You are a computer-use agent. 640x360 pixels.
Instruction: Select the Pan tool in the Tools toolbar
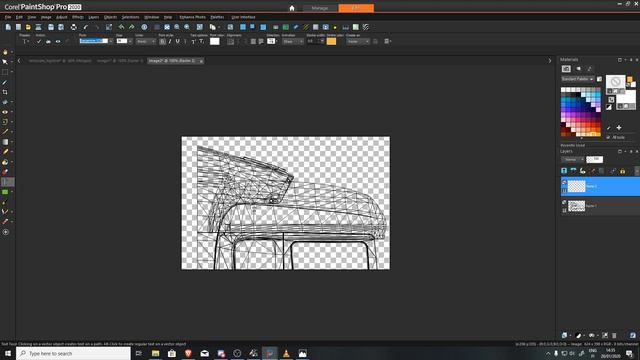5,52
